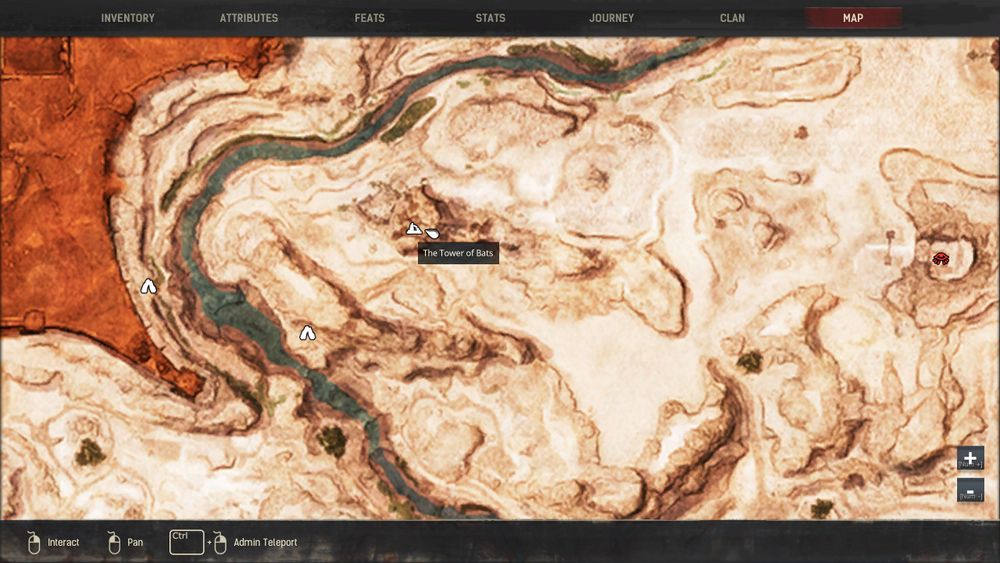
Task: Click the Ctrl key hint icon
Action: [186, 541]
